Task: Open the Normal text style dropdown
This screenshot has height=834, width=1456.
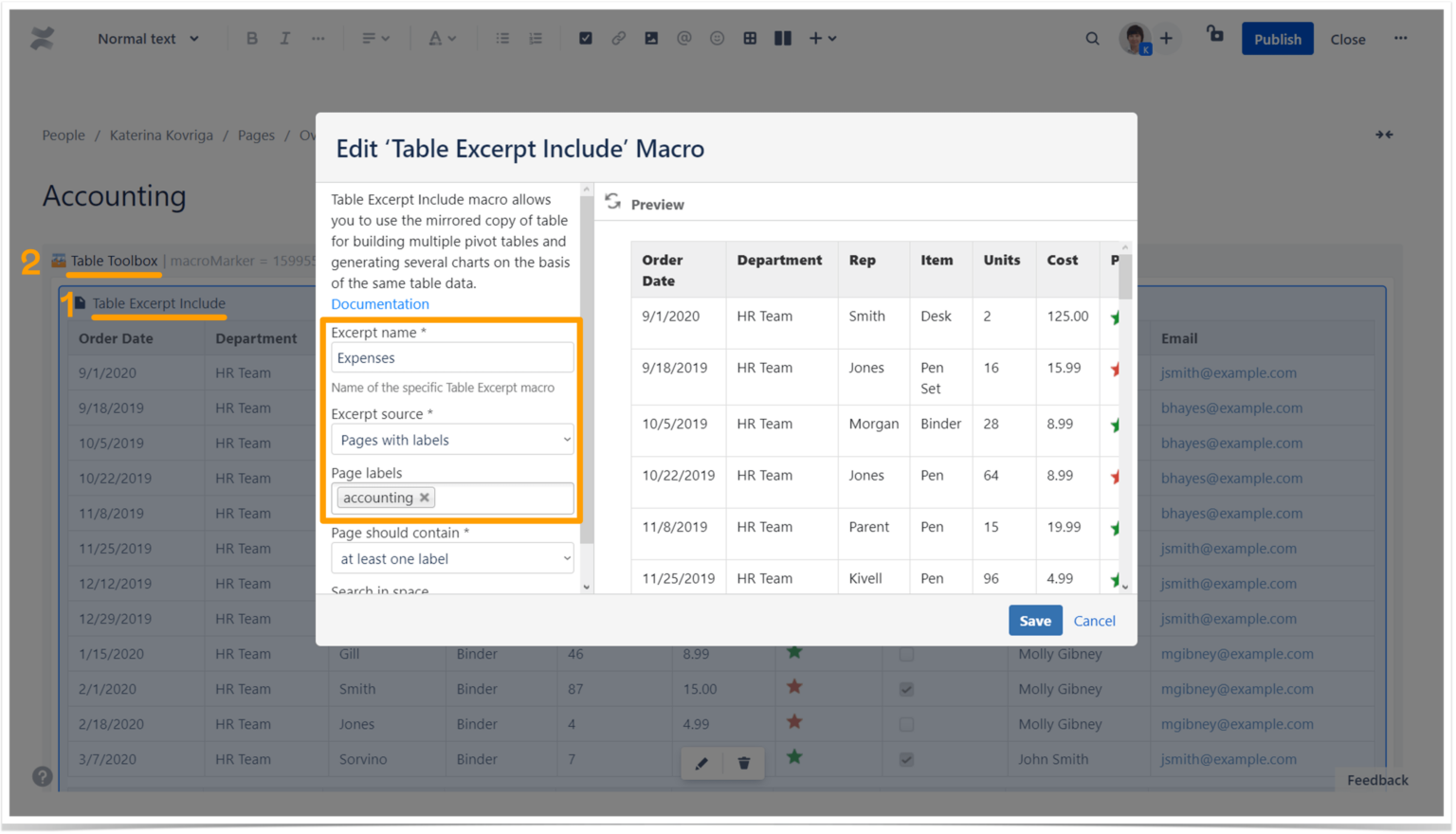Action: pyautogui.click(x=147, y=38)
